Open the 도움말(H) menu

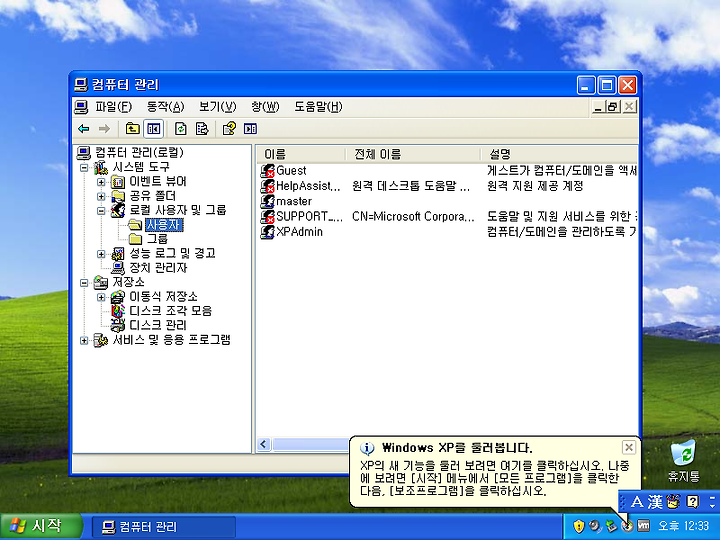pyautogui.click(x=318, y=107)
